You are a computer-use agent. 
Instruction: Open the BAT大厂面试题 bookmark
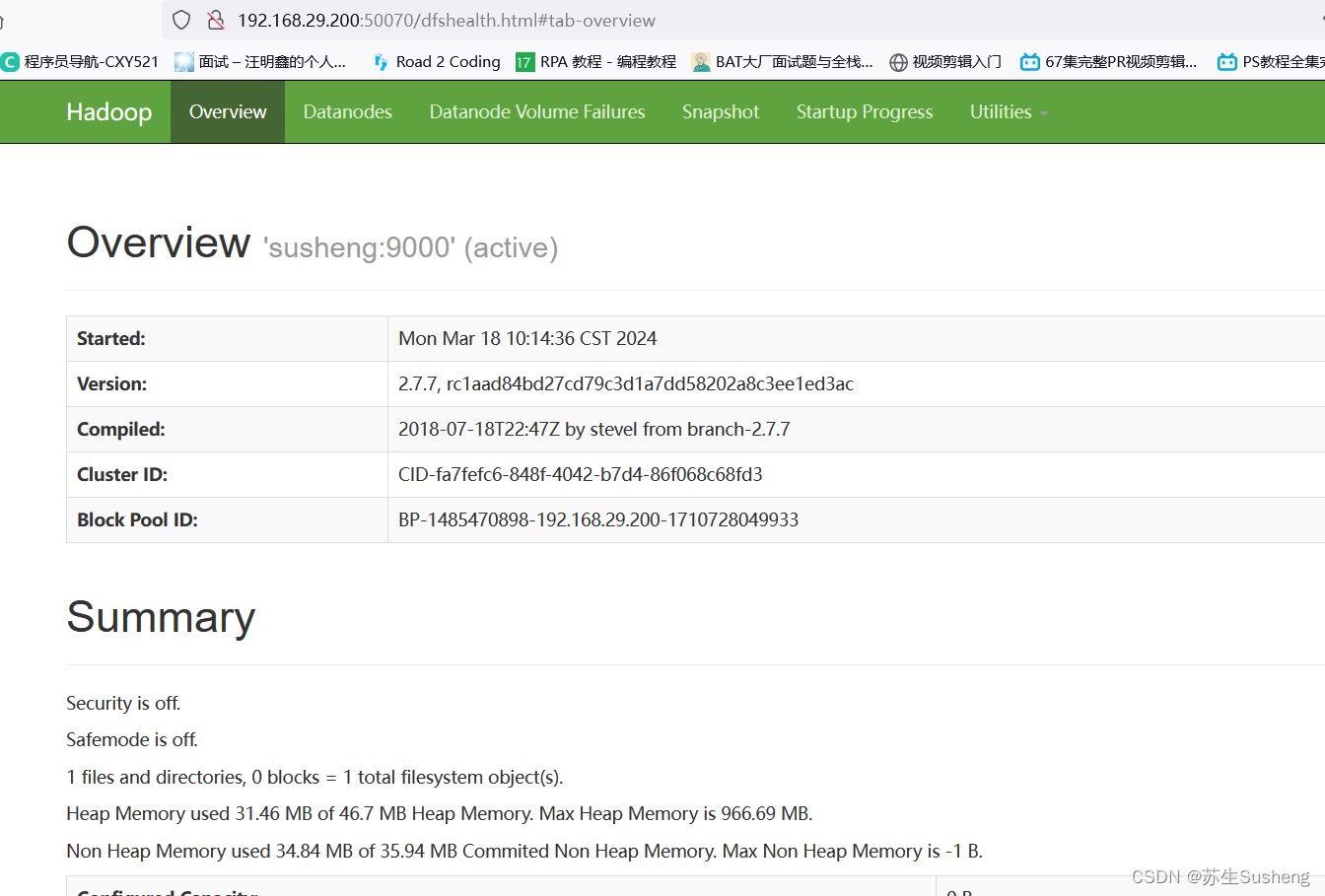click(x=783, y=62)
